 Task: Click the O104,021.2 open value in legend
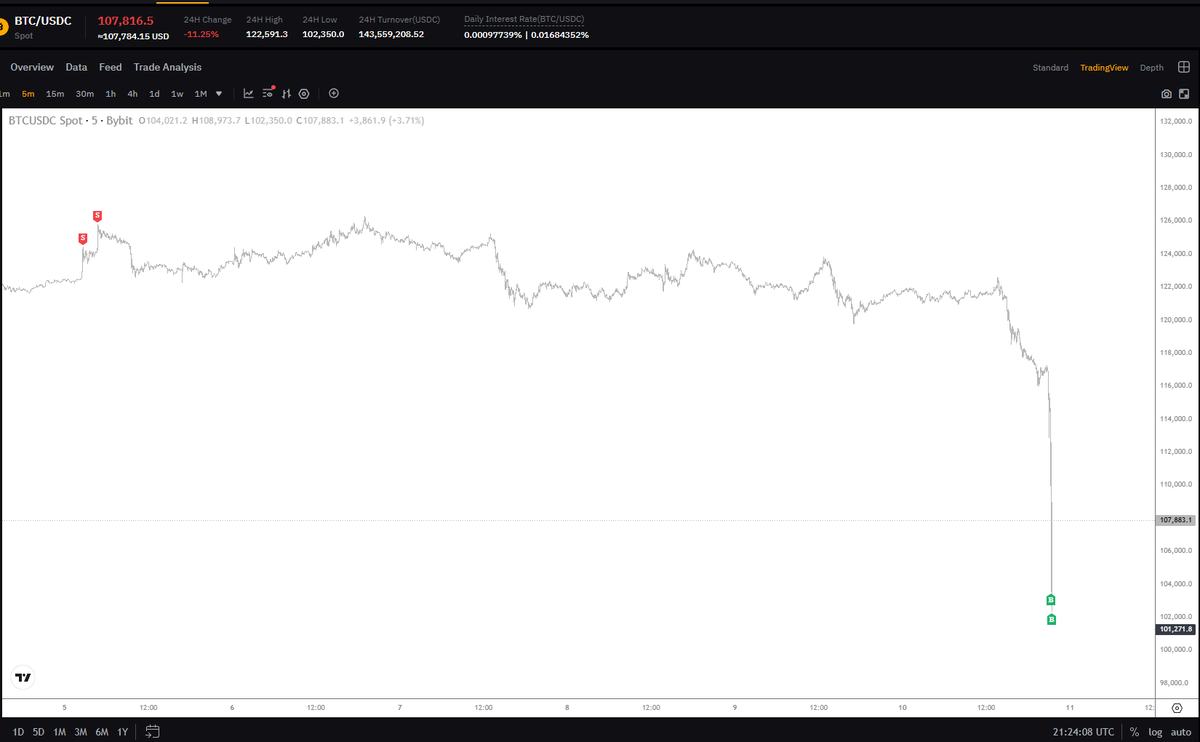click(x=163, y=120)
